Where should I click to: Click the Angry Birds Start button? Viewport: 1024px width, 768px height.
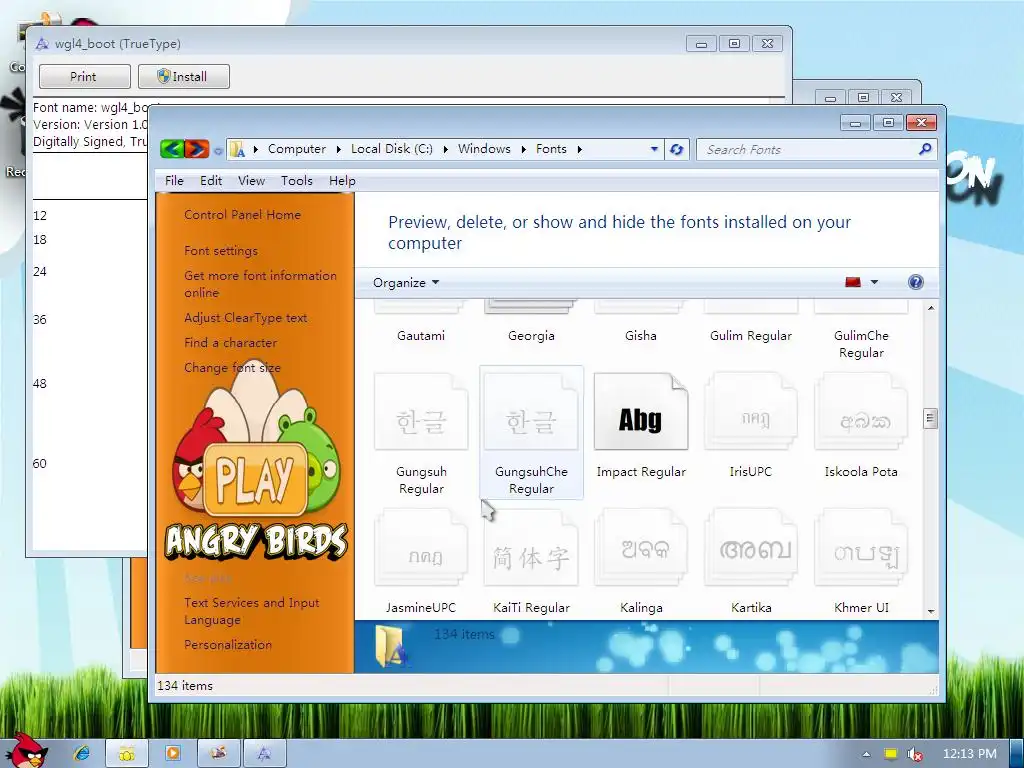pyautogui.click(x=28, y=750)
